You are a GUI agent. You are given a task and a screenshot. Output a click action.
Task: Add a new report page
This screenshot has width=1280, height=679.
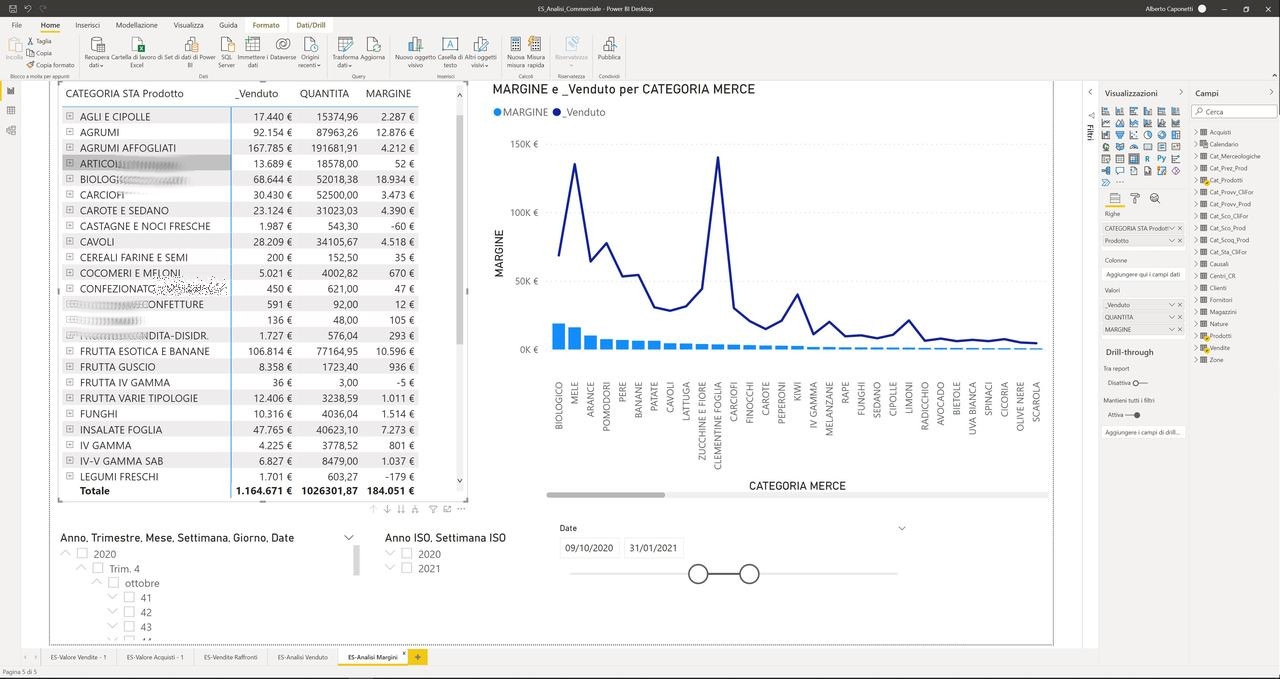(x=418, y=657)
